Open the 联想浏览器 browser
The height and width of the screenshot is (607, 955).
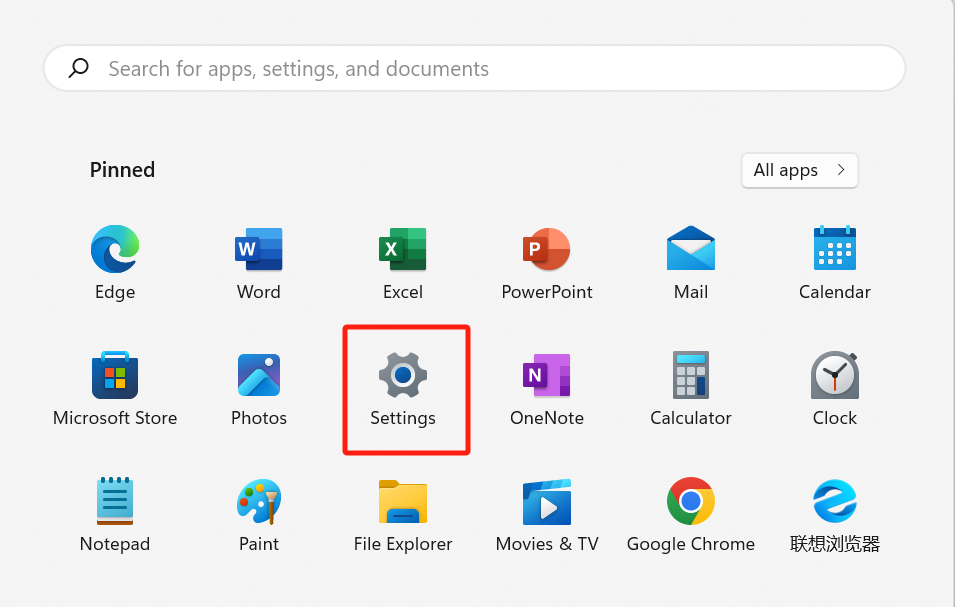tap(835, 501)
